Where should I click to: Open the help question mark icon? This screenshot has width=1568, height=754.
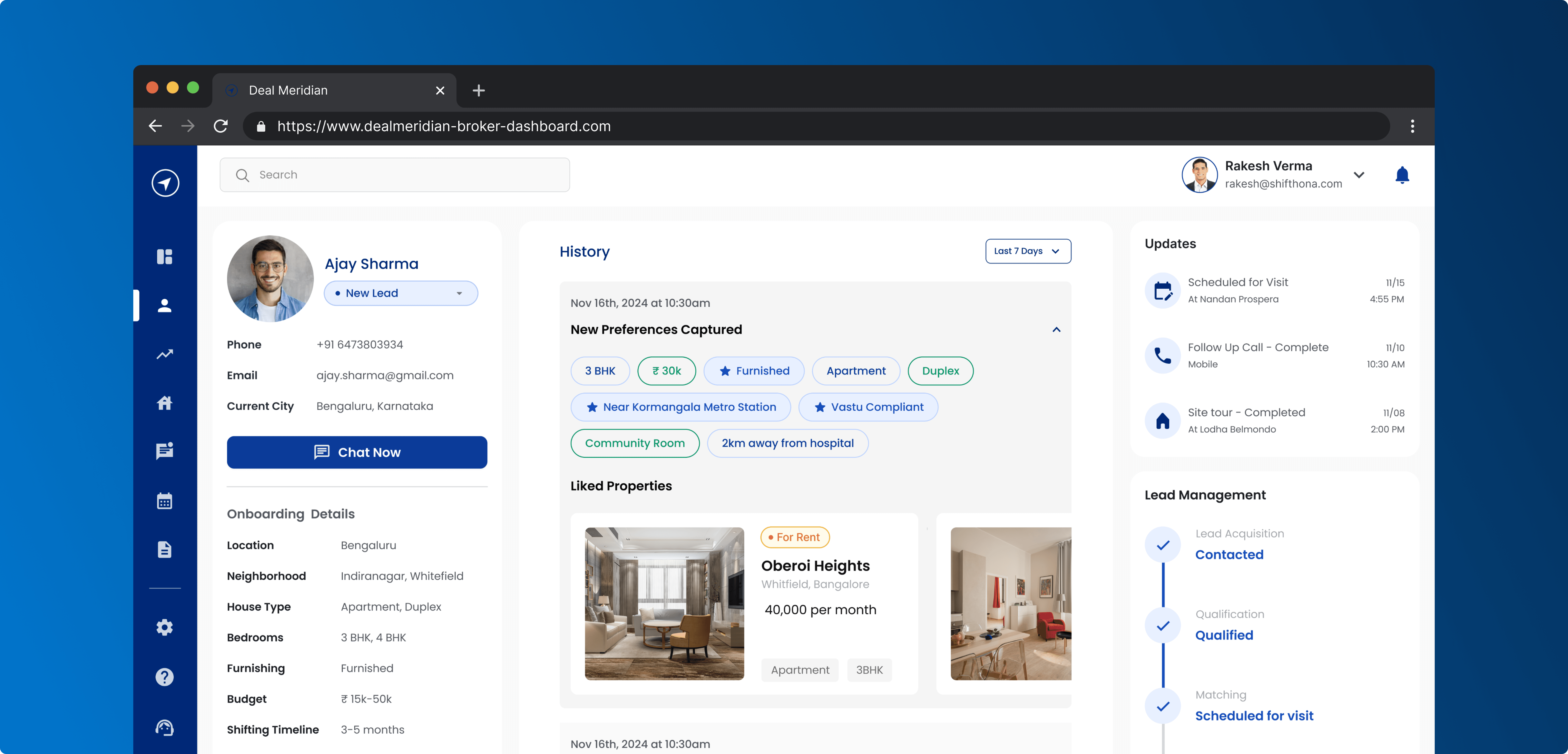164,677
